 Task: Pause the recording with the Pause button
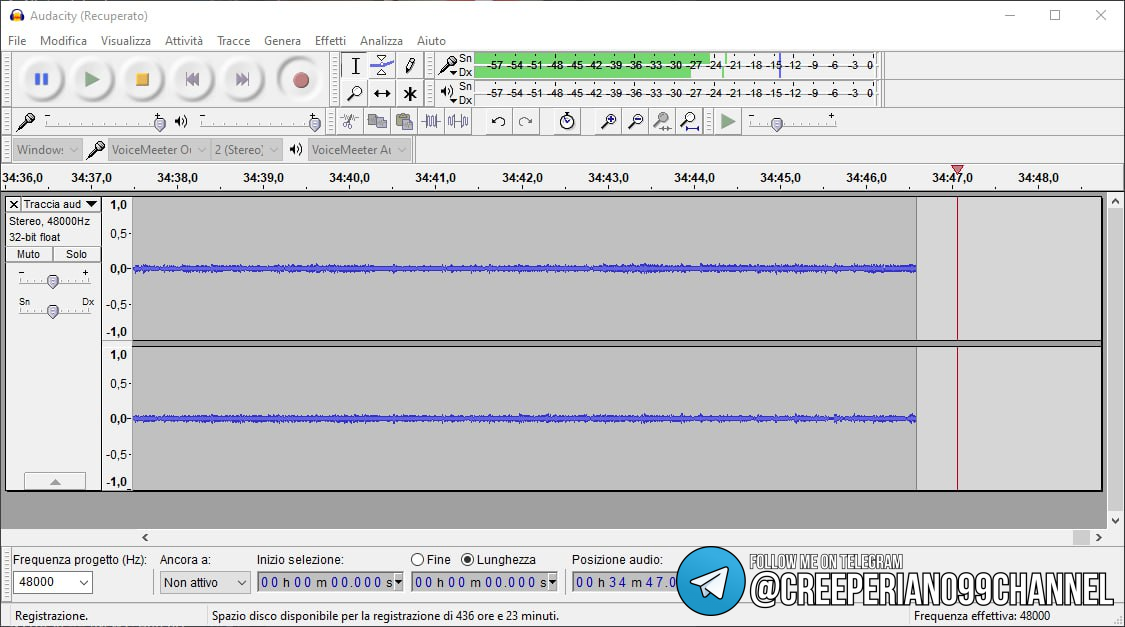[x=42, y=79]
